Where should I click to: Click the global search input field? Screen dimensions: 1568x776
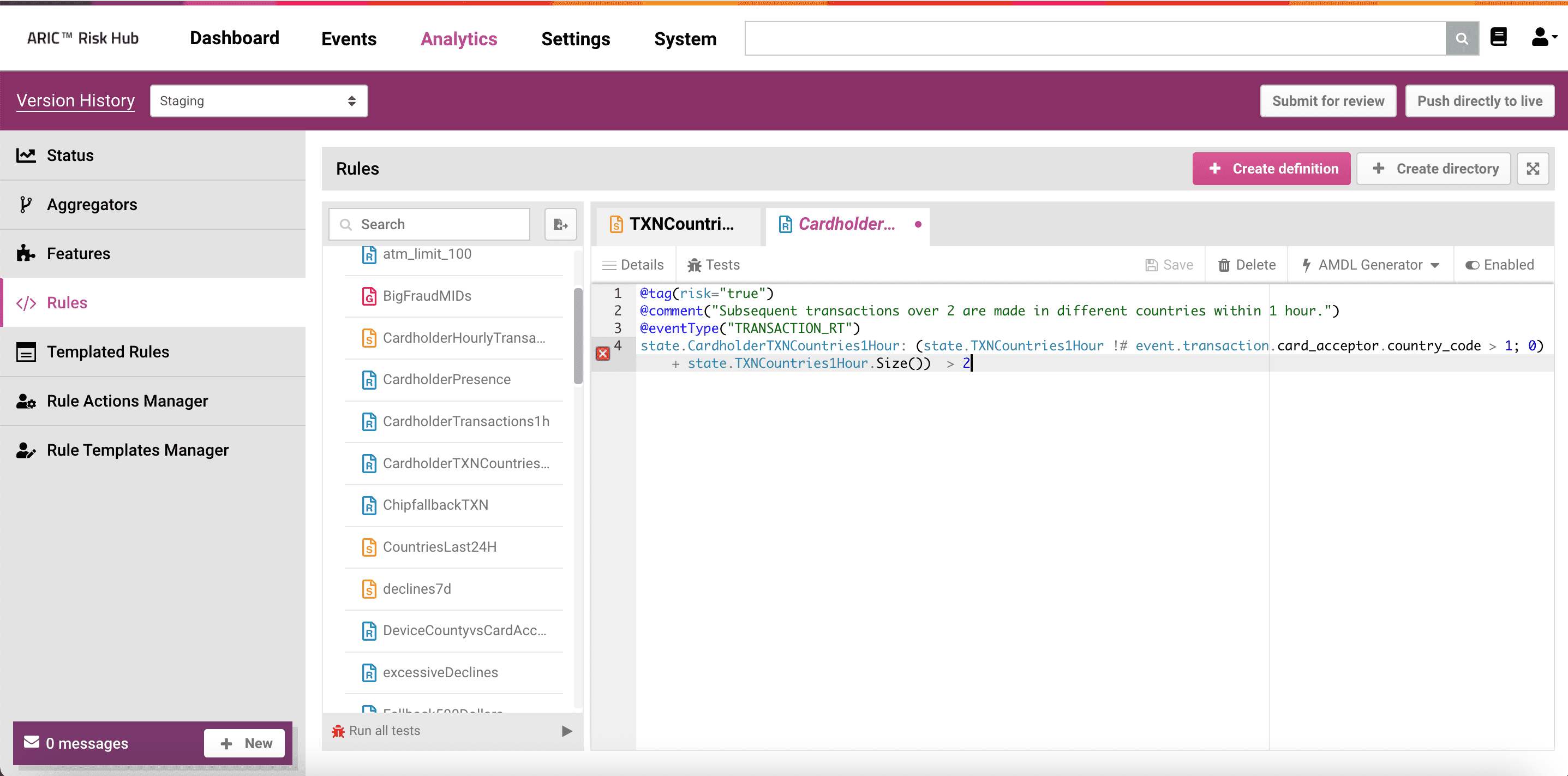[x=1095, y=38]
